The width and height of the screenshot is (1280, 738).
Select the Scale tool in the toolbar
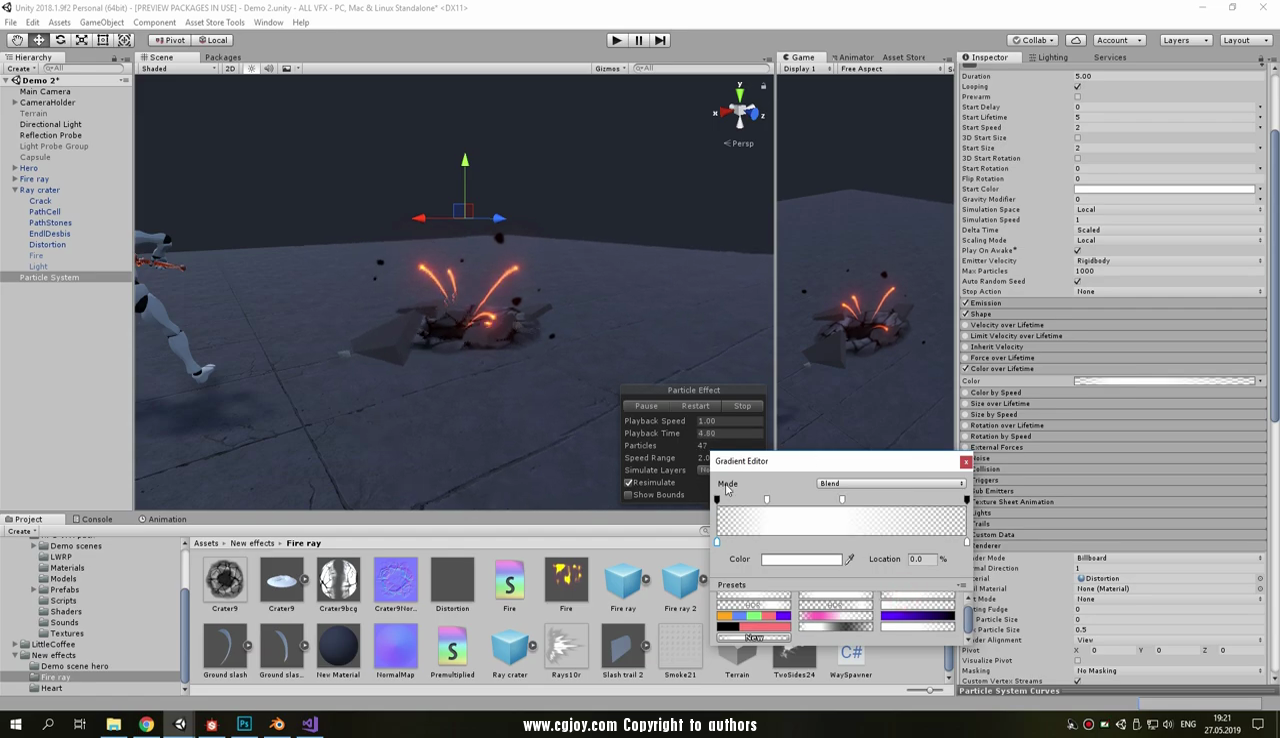(x=82, y=40)
